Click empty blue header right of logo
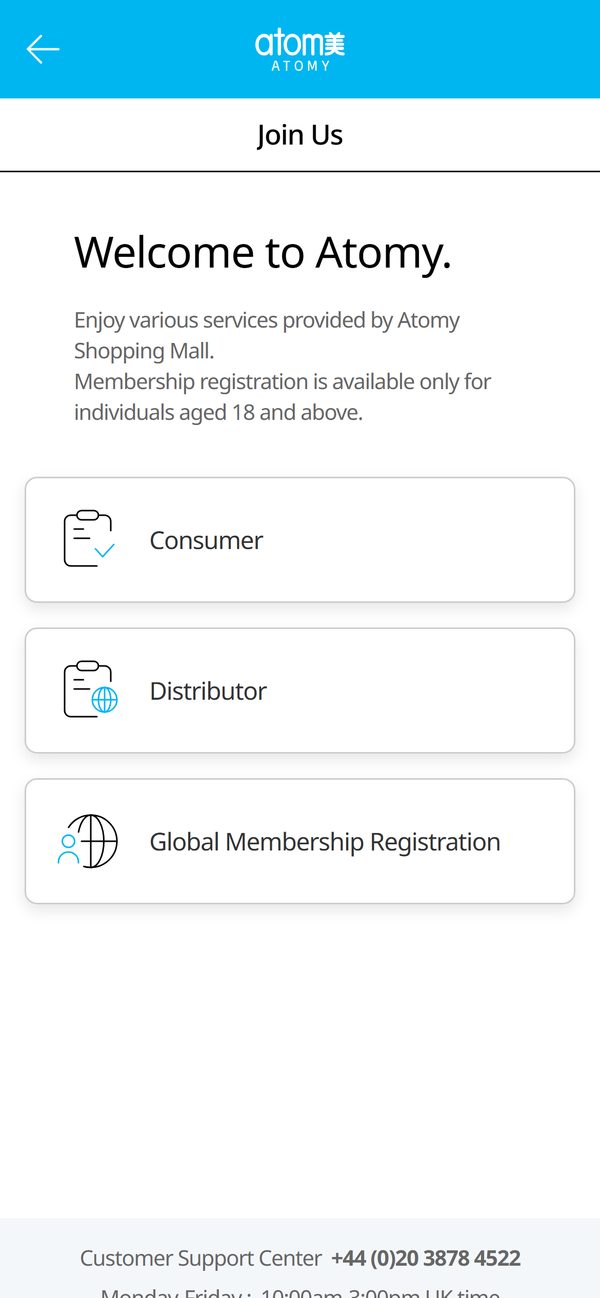600x1298 pixels. tap(470, 49)
